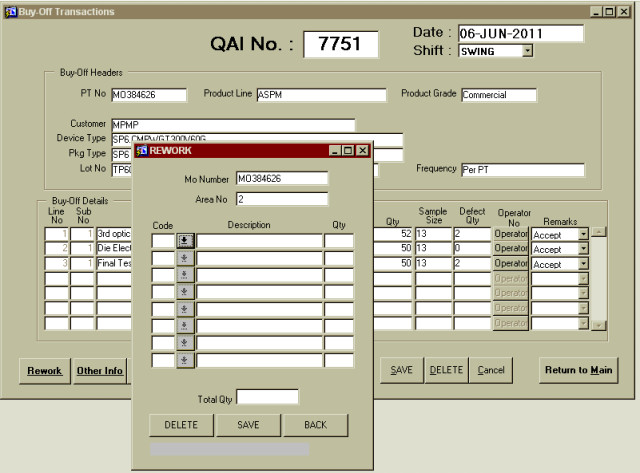Viewport: 640px width, 473px height.
Task: Click the lookup icon in third Rework code row
Action: click(185, 275)
